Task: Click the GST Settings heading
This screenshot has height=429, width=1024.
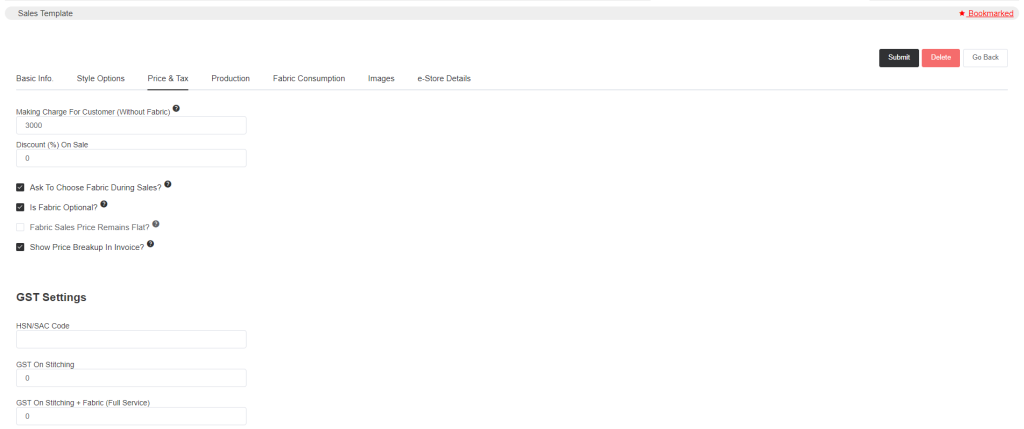Action: (x=51, y=297)
